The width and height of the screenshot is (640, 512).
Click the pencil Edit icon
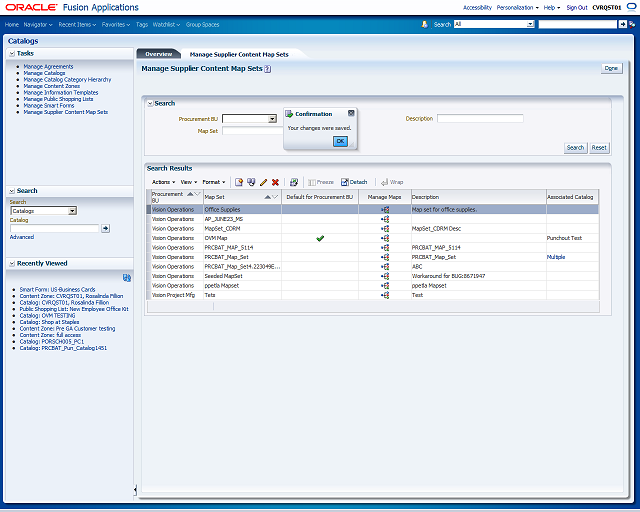263,182
